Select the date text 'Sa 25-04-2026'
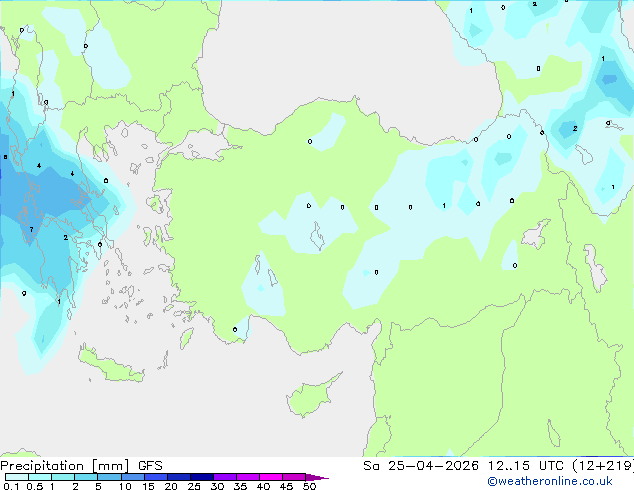 pyautogui.click(x=421, y=466)
